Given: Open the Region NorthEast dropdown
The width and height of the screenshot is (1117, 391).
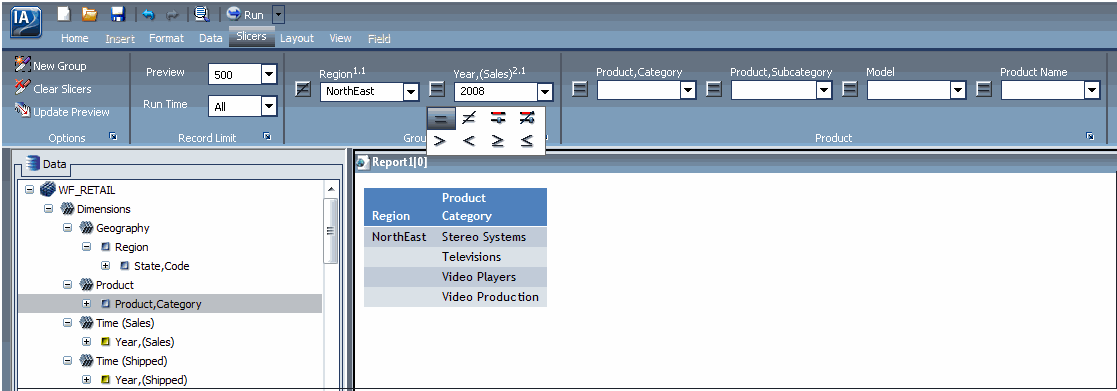Looking at the screenshot, I should [x=410, y=91].
